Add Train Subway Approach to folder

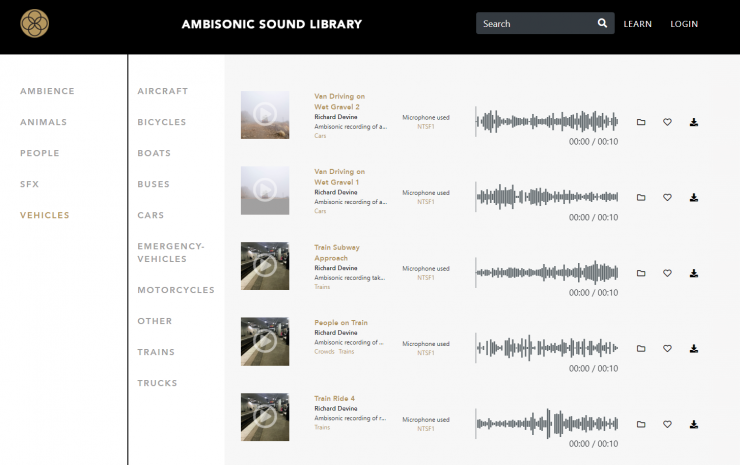pyautogui.click(x=641, y=273)
